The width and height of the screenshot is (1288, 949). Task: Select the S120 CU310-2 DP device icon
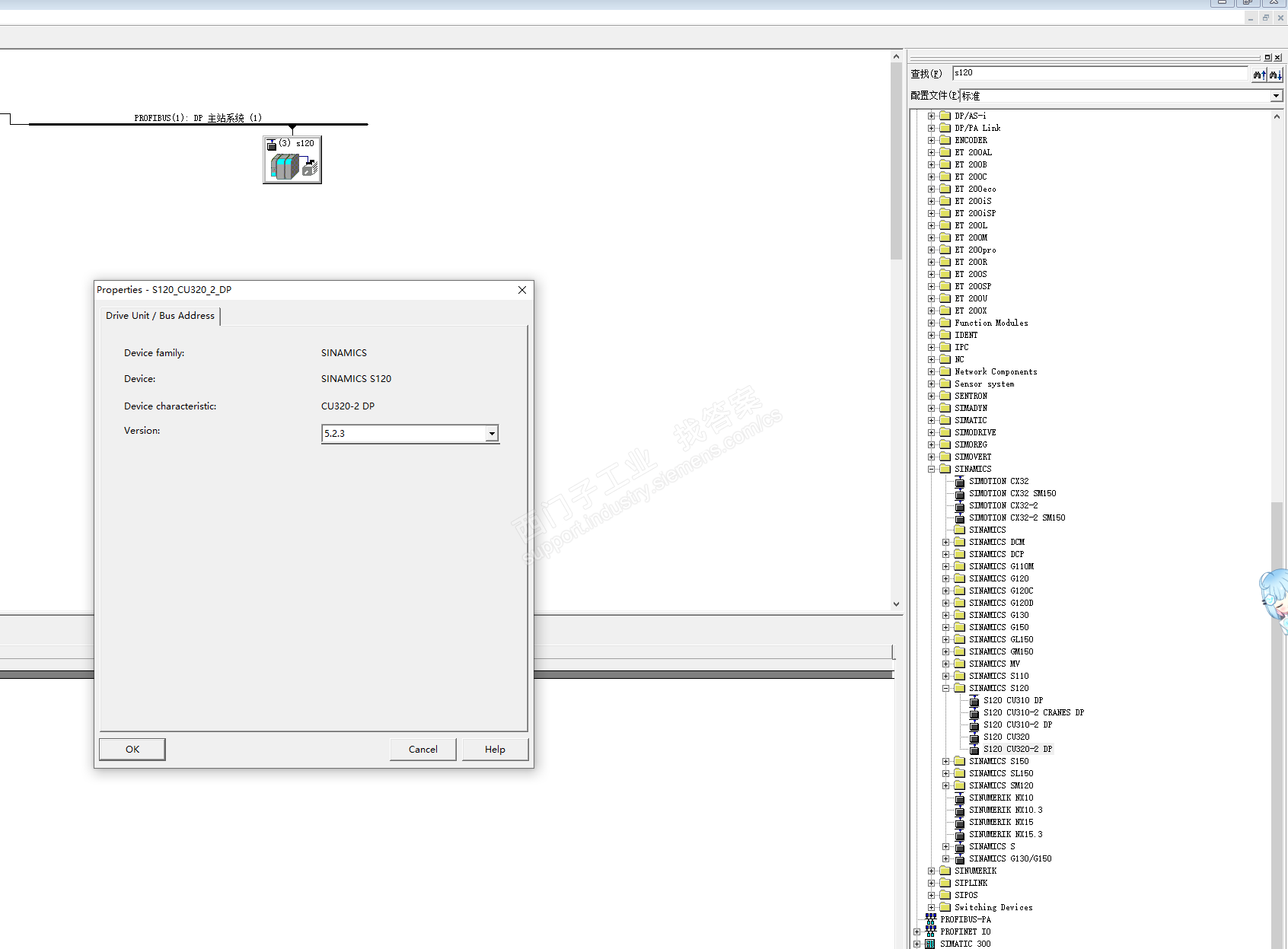click(x=974, y=724)
